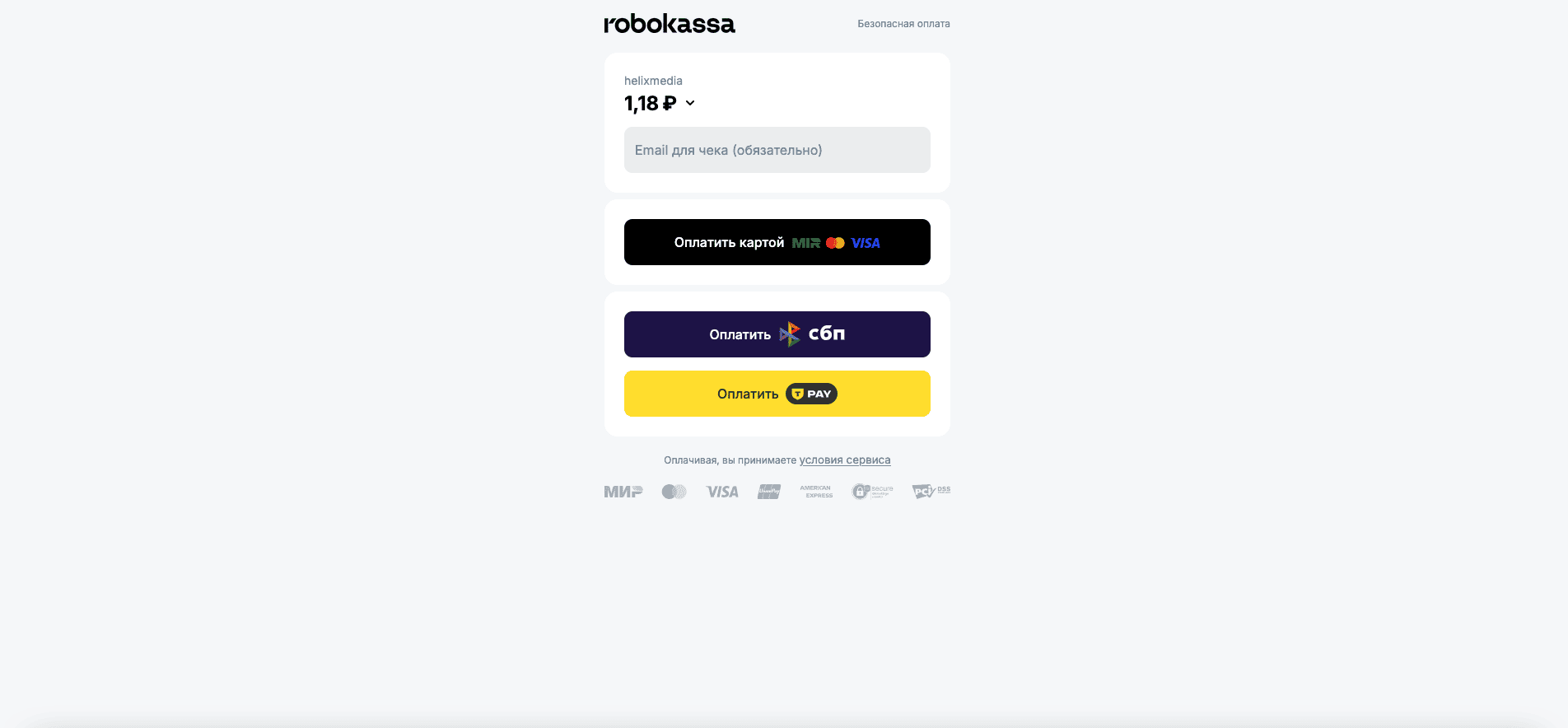Click the Безопасная оплата header text
Viewport: 1568px width, 728px height.
click(x=903, y=24)
